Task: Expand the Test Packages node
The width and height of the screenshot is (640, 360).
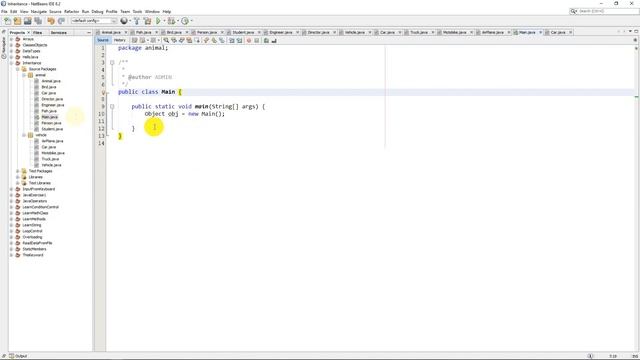Action: [18, 171]
